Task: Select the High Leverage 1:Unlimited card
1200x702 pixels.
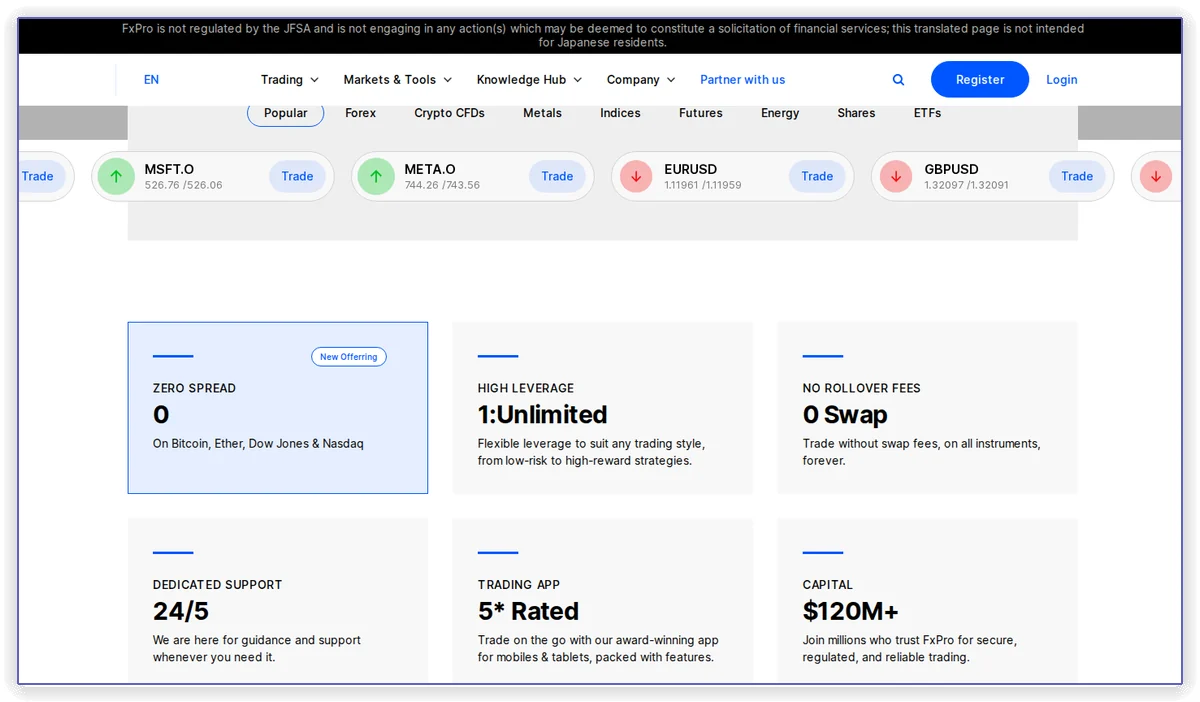Action: 603,408
